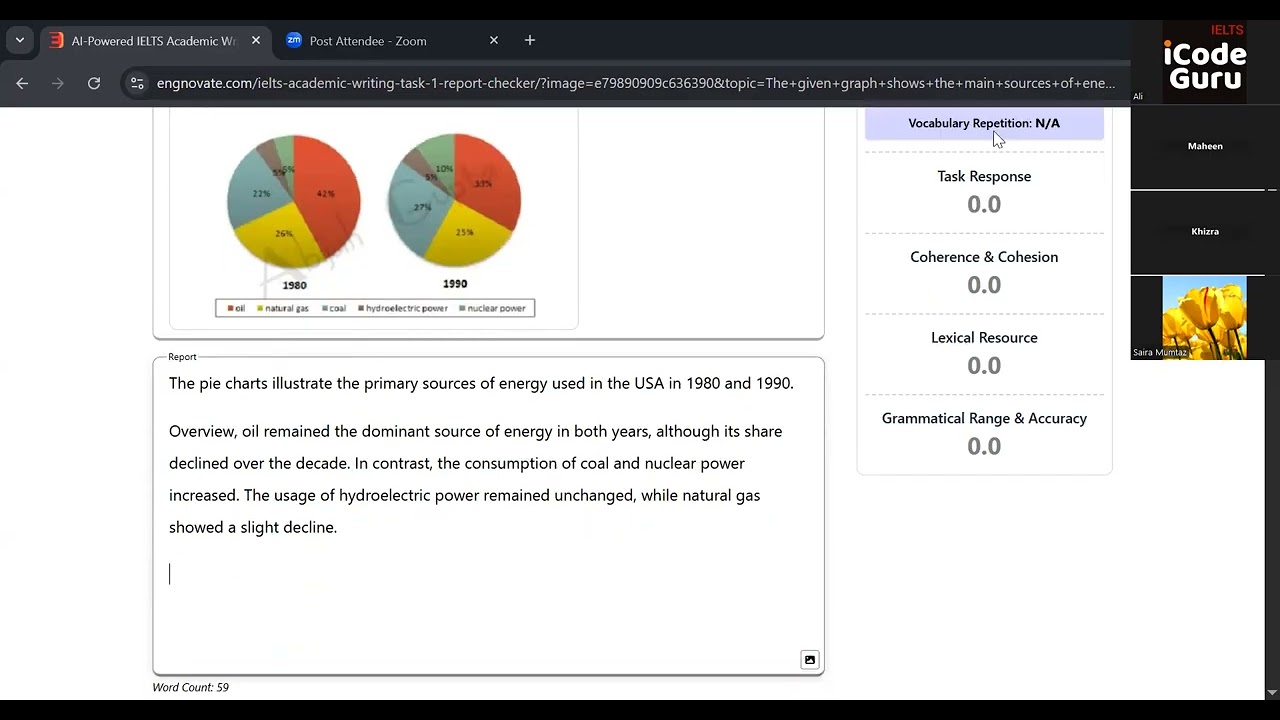This screenshot has width=1280, height=720.
Task: Focus the engnovate.com address bar
Action: click(x=635, y=83)
